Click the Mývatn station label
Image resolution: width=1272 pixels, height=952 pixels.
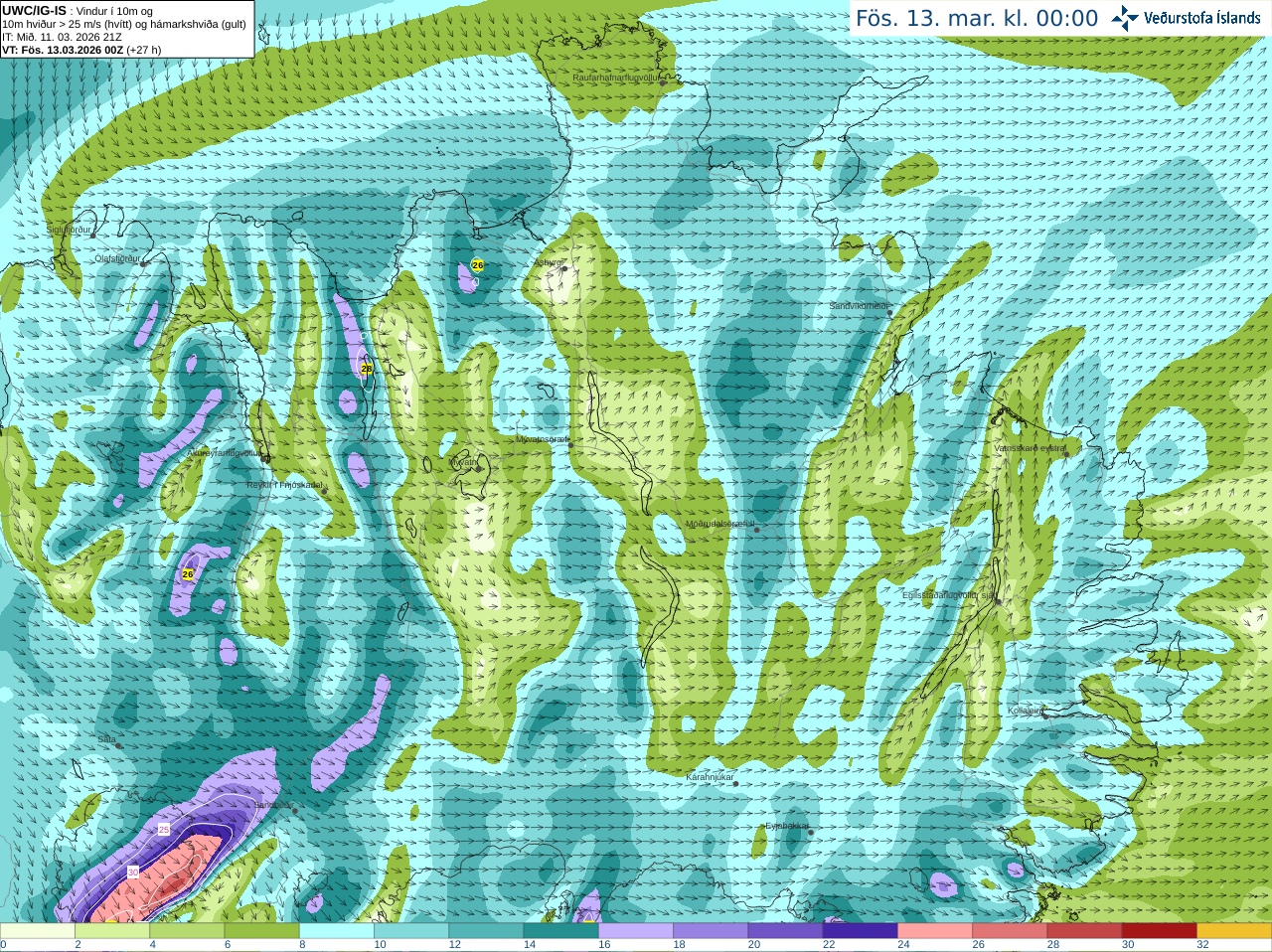pyautogui.click(x=464, y=462)
